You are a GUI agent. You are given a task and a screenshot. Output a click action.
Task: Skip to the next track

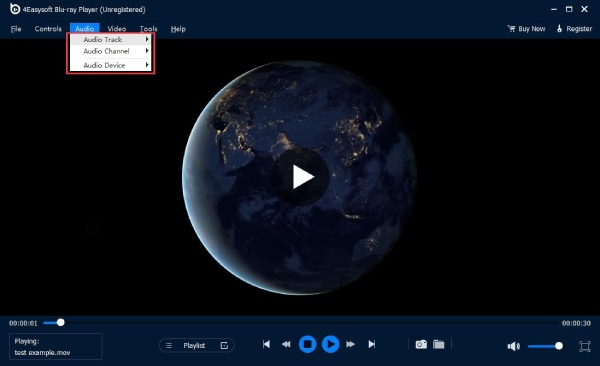[x=372, y=344]
